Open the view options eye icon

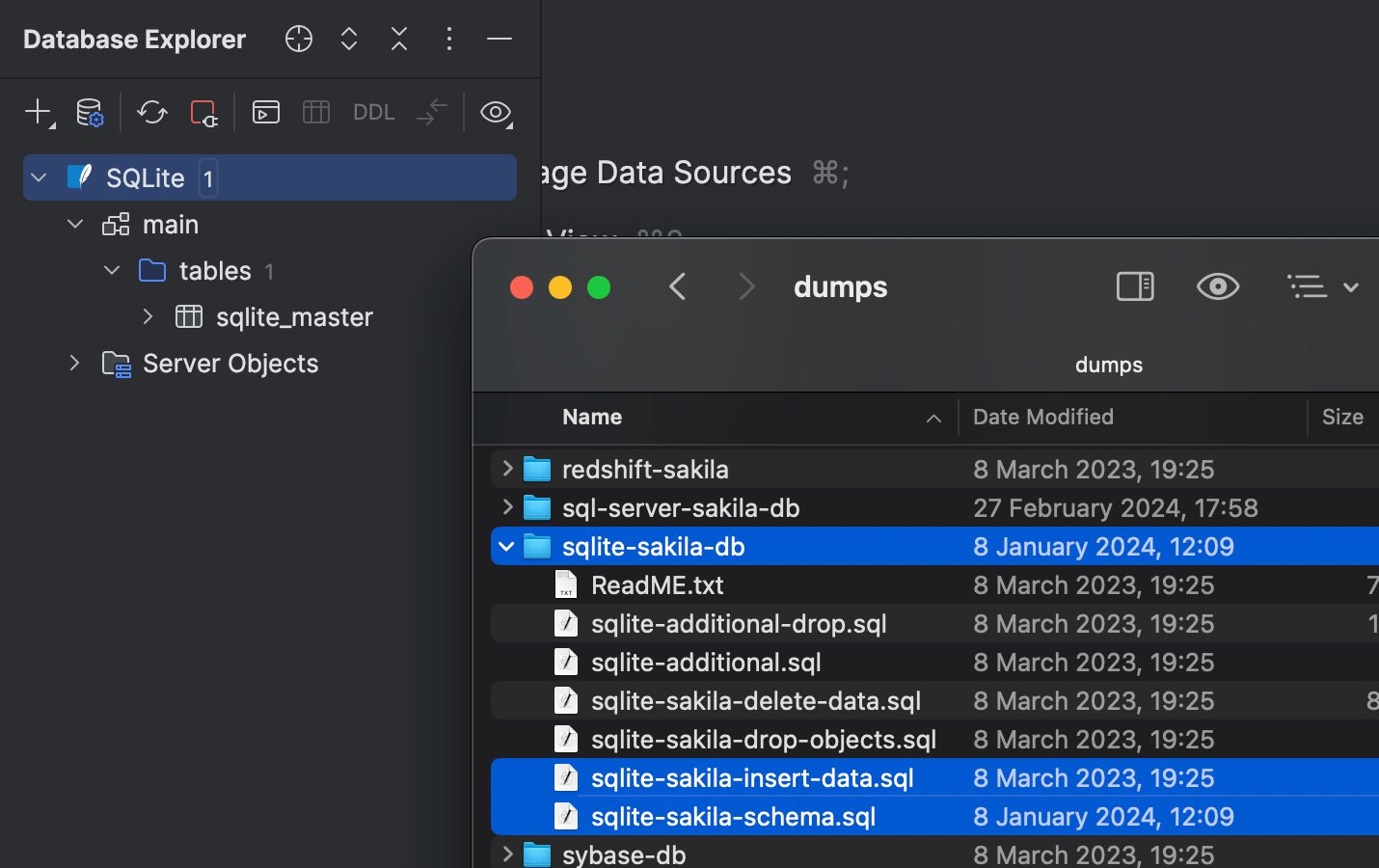tap(496, 113)
